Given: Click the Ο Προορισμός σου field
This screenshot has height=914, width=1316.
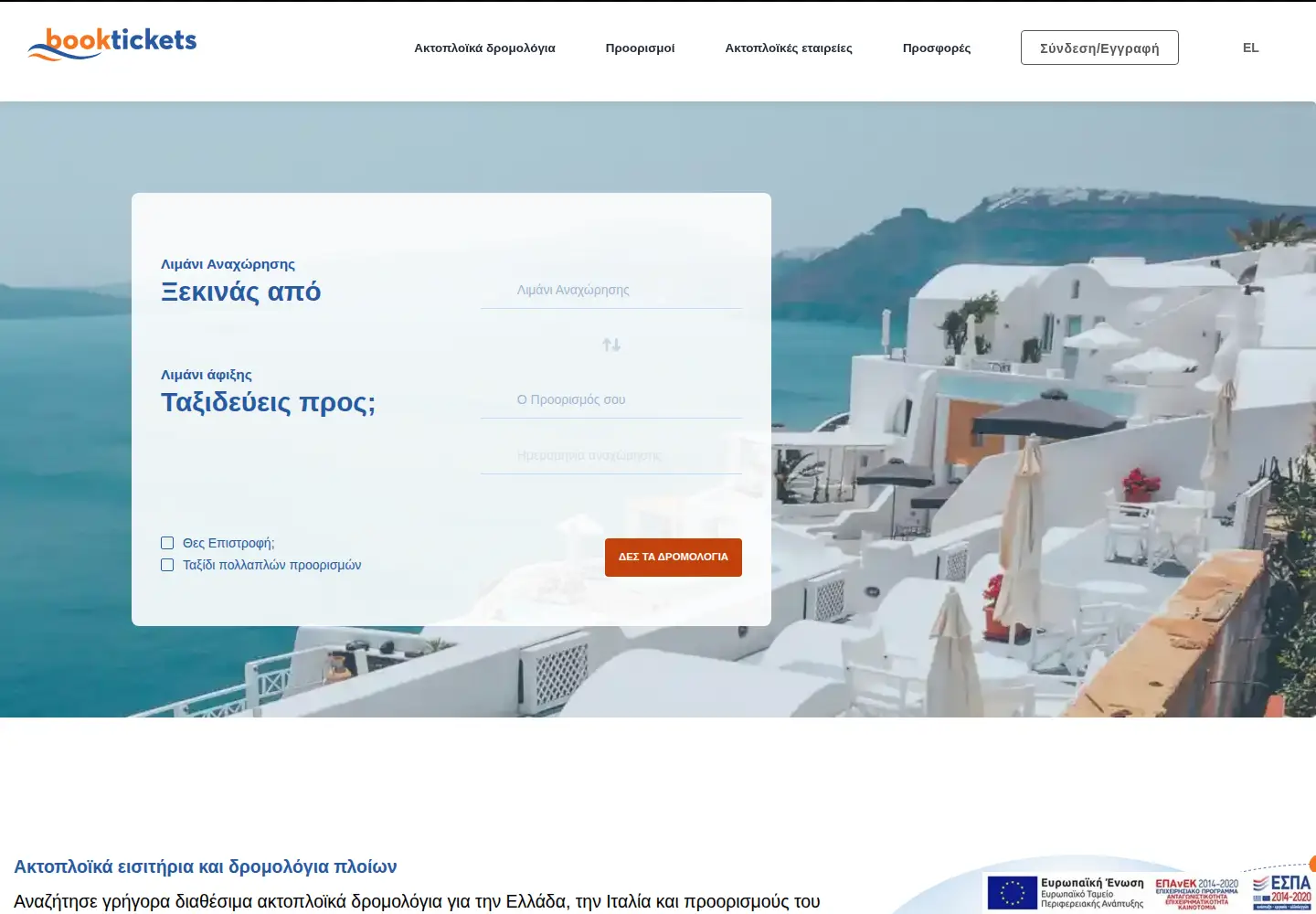Looking at the screenshot, I should click(x=611, y=399).
